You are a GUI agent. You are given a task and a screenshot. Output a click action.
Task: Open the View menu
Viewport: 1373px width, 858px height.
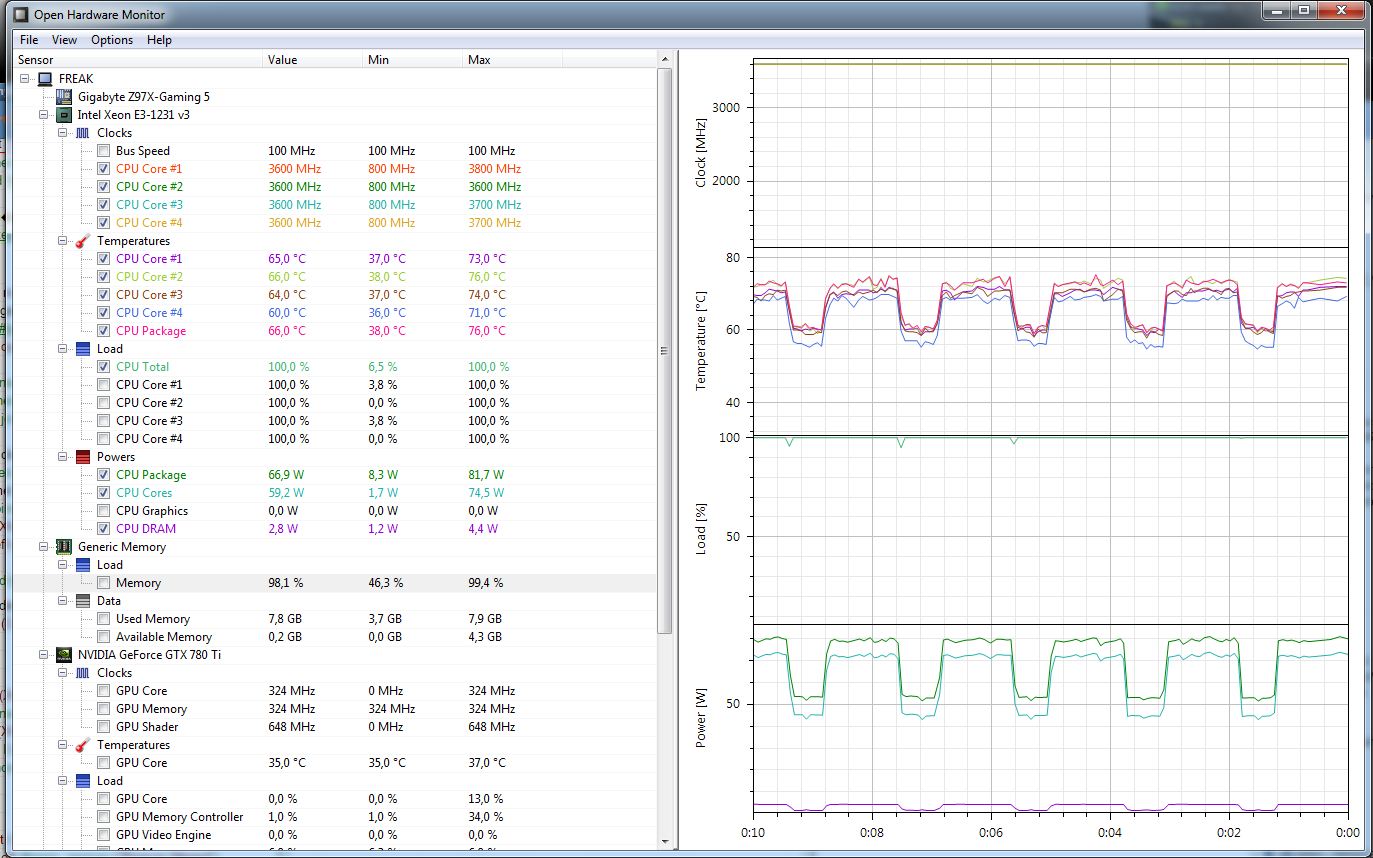(x=64, y=40)
